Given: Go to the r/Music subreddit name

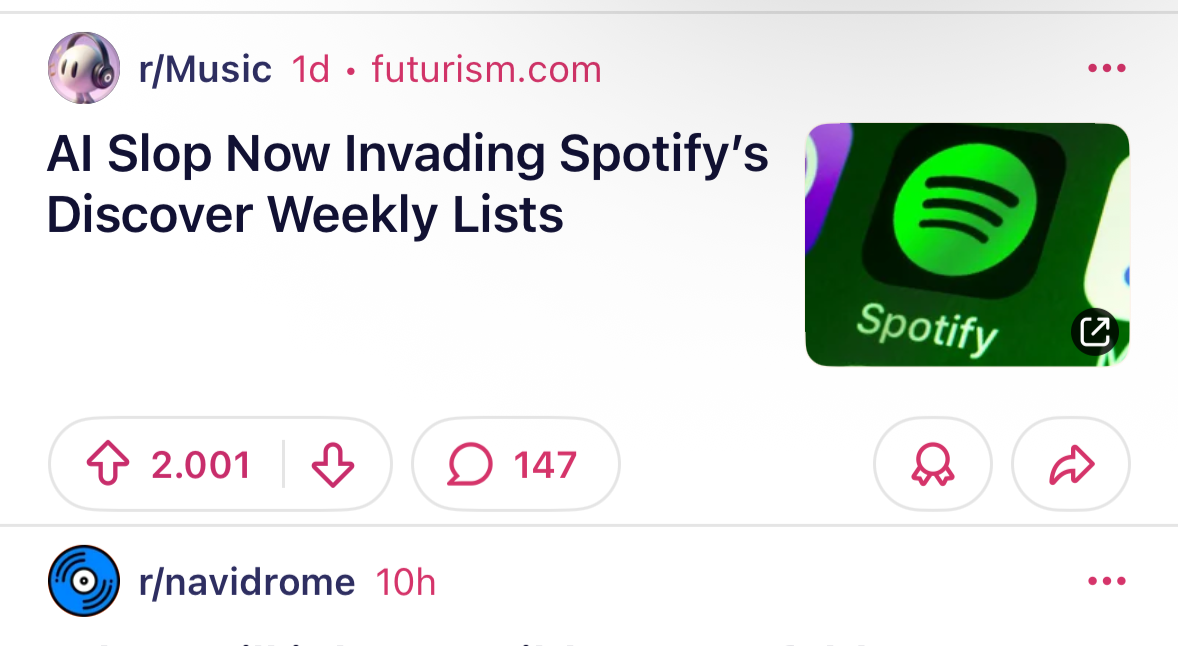Looking at the screenshot, I should coord(205,69).
